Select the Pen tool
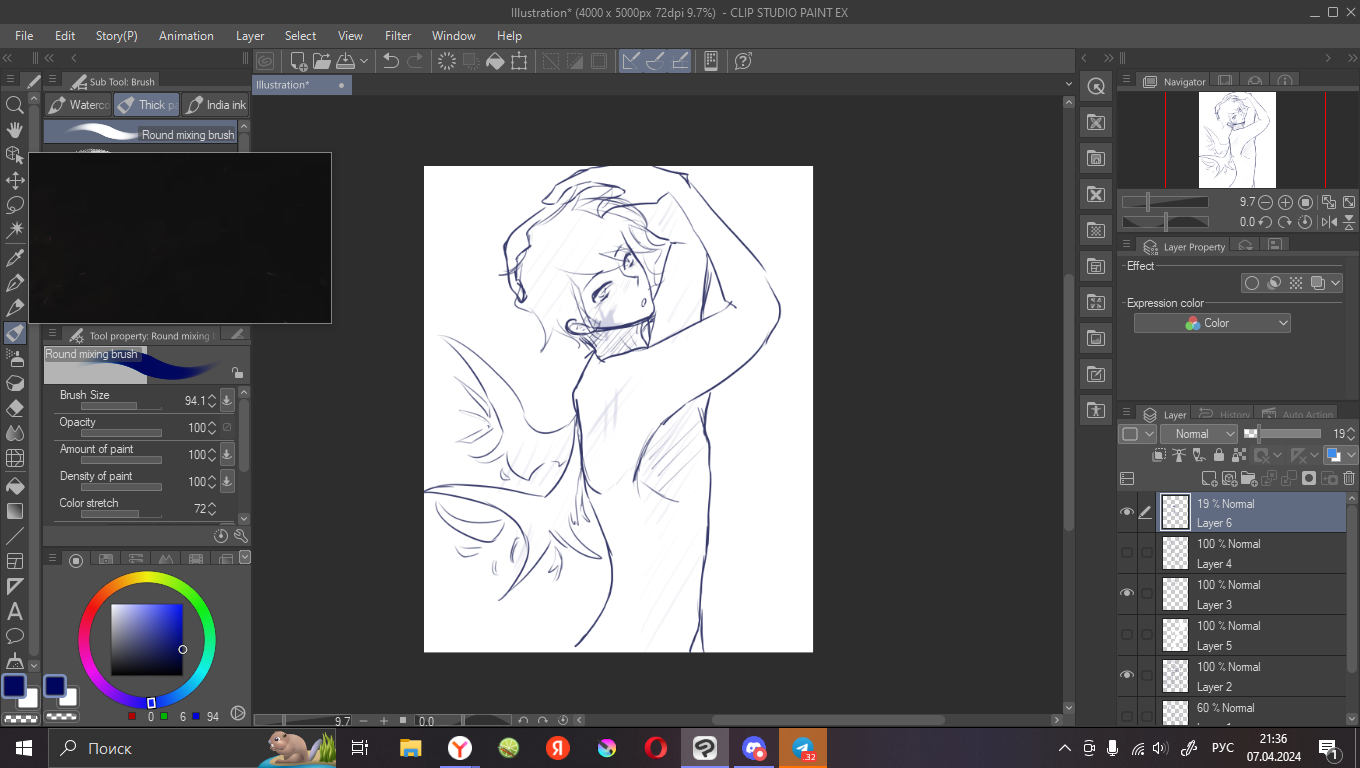 pos(15,283)
